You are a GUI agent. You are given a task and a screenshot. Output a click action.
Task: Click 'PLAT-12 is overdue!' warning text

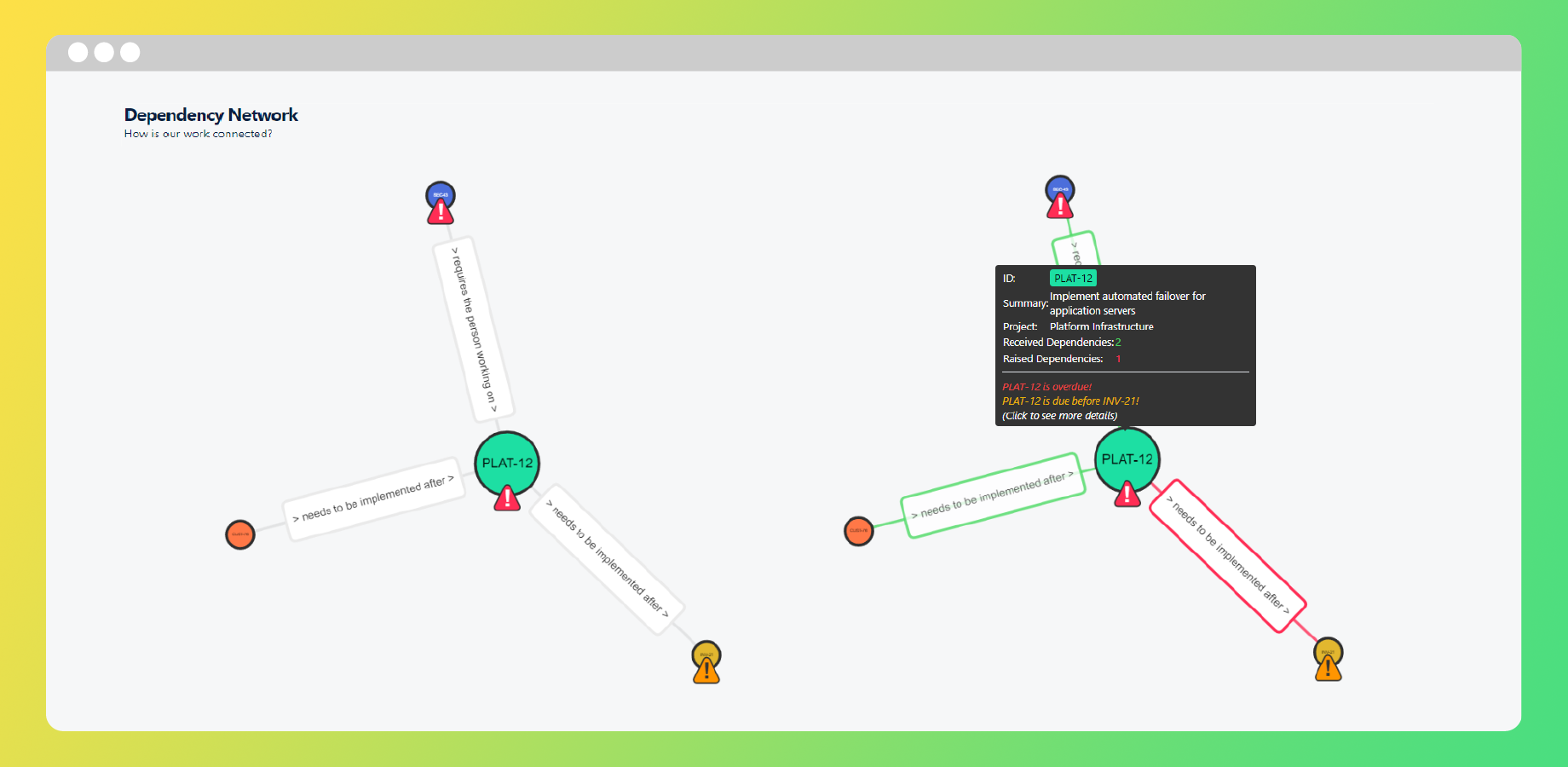point(1046,387)
